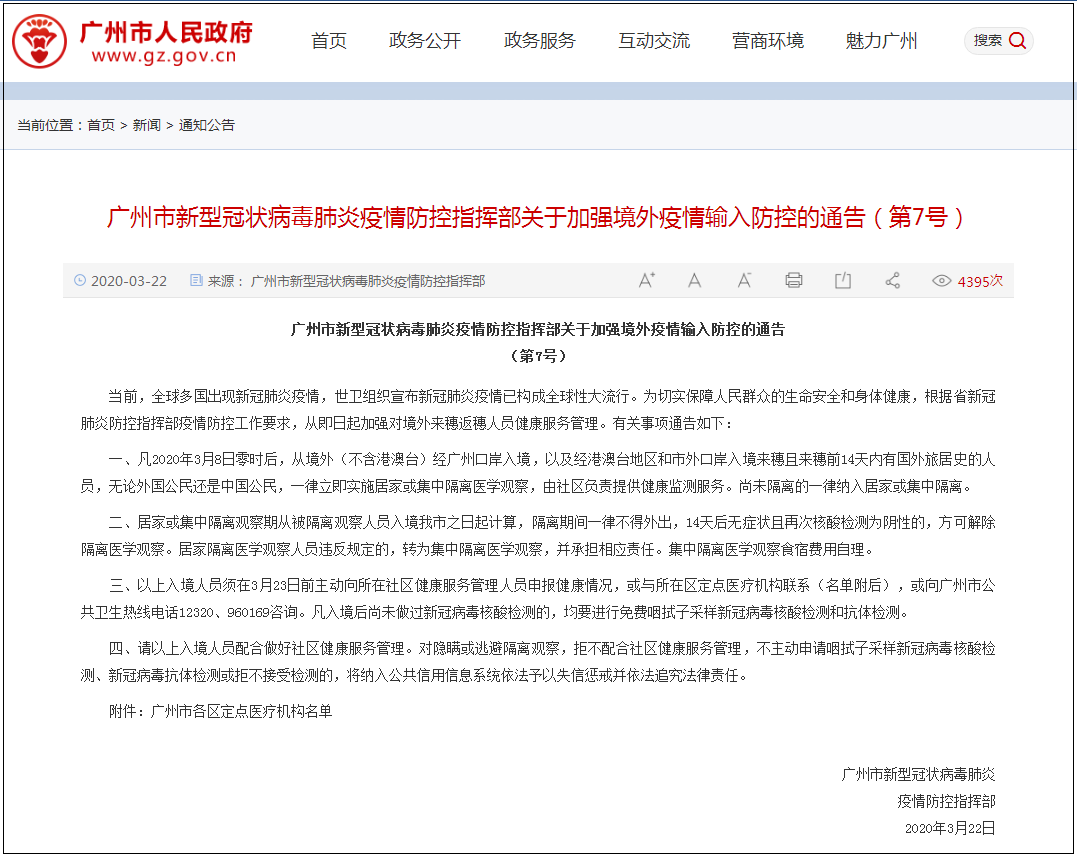Open the 营商环境 menu item
Viewport: 1077px width, 861px height.
(x=768, y=41)
